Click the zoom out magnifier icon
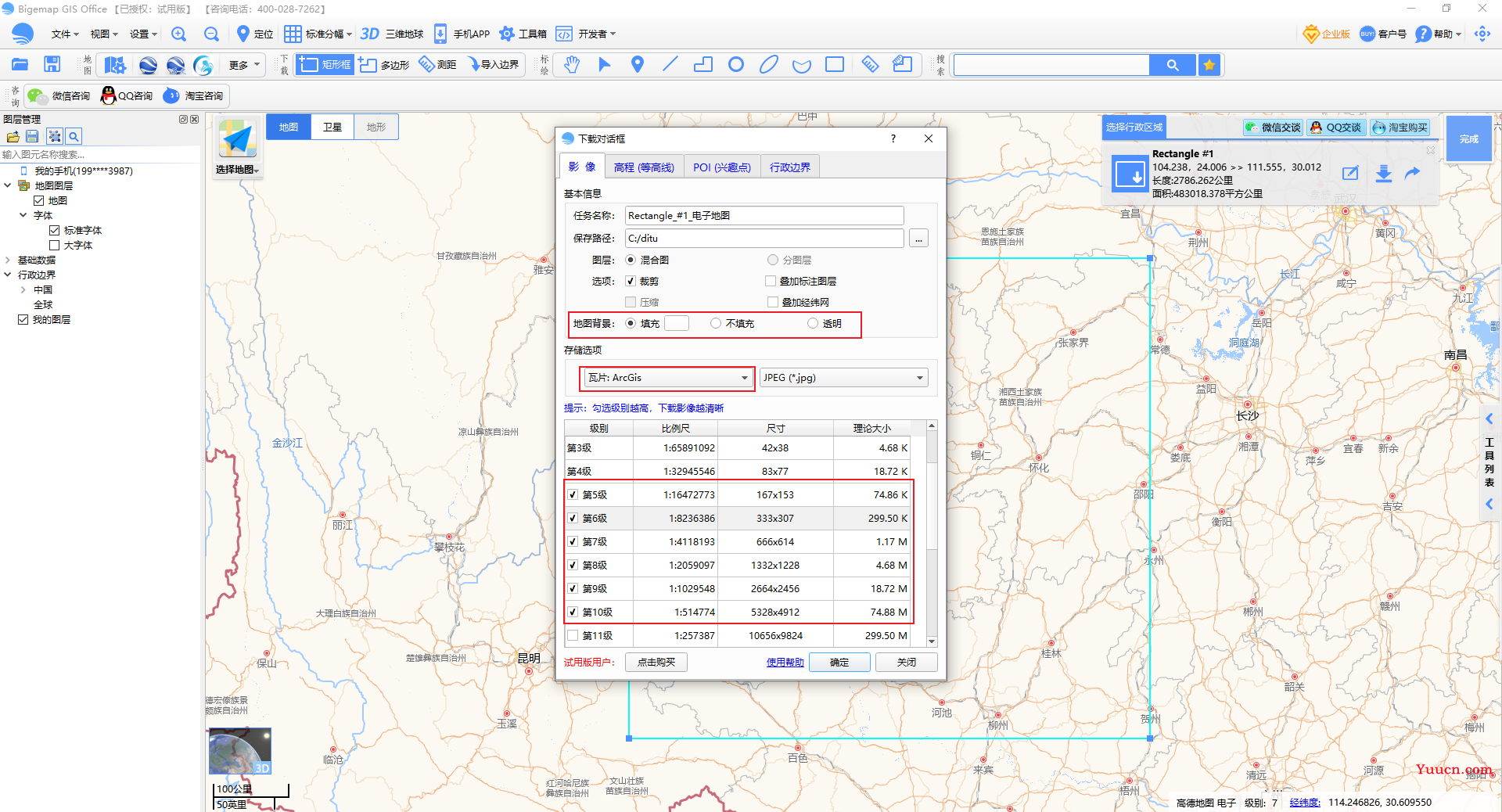Image resolution: width=1502 pixels, height=812 pixels. pyautogui.click(x=211, y=34)
